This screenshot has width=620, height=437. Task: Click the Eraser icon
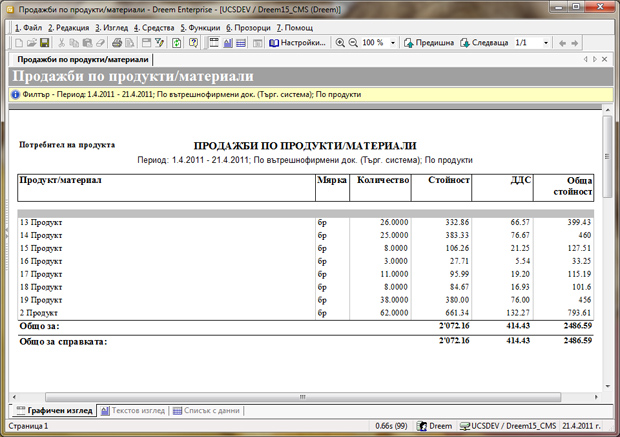(100, 43)
